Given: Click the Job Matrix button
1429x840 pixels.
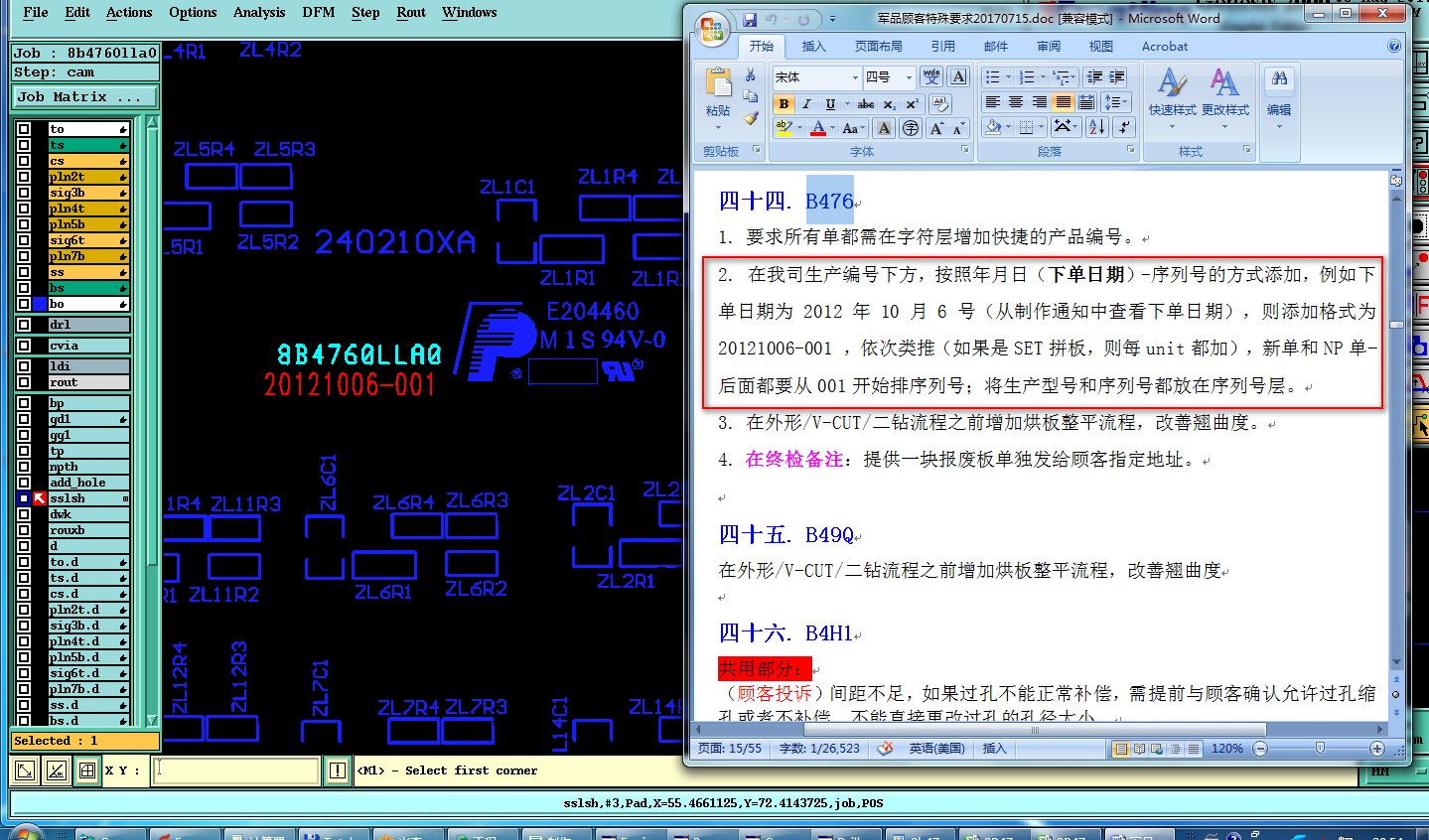Looking at the screenshot, I should [85, 96].
